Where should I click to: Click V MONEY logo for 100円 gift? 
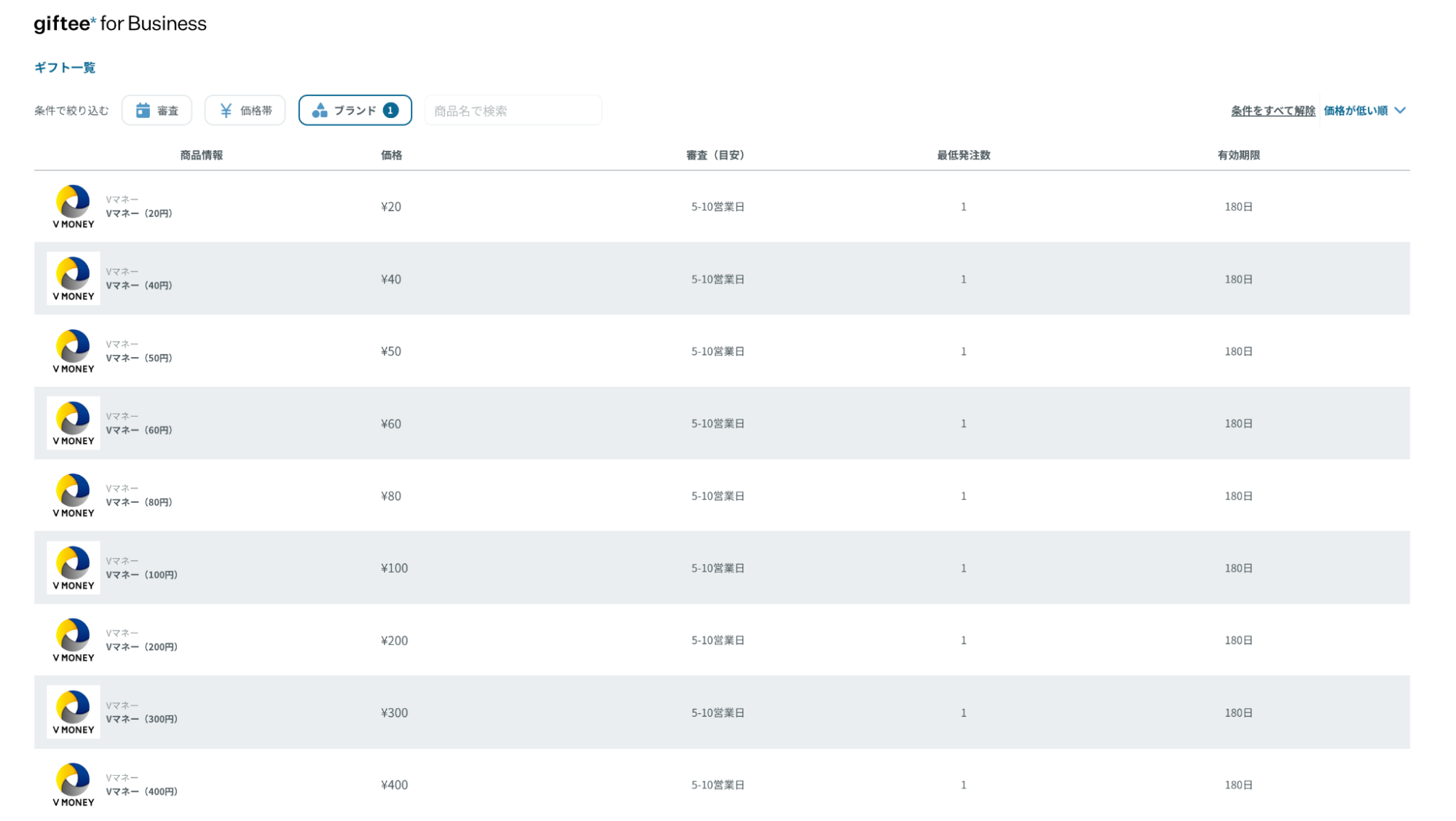tap(74, 568)
